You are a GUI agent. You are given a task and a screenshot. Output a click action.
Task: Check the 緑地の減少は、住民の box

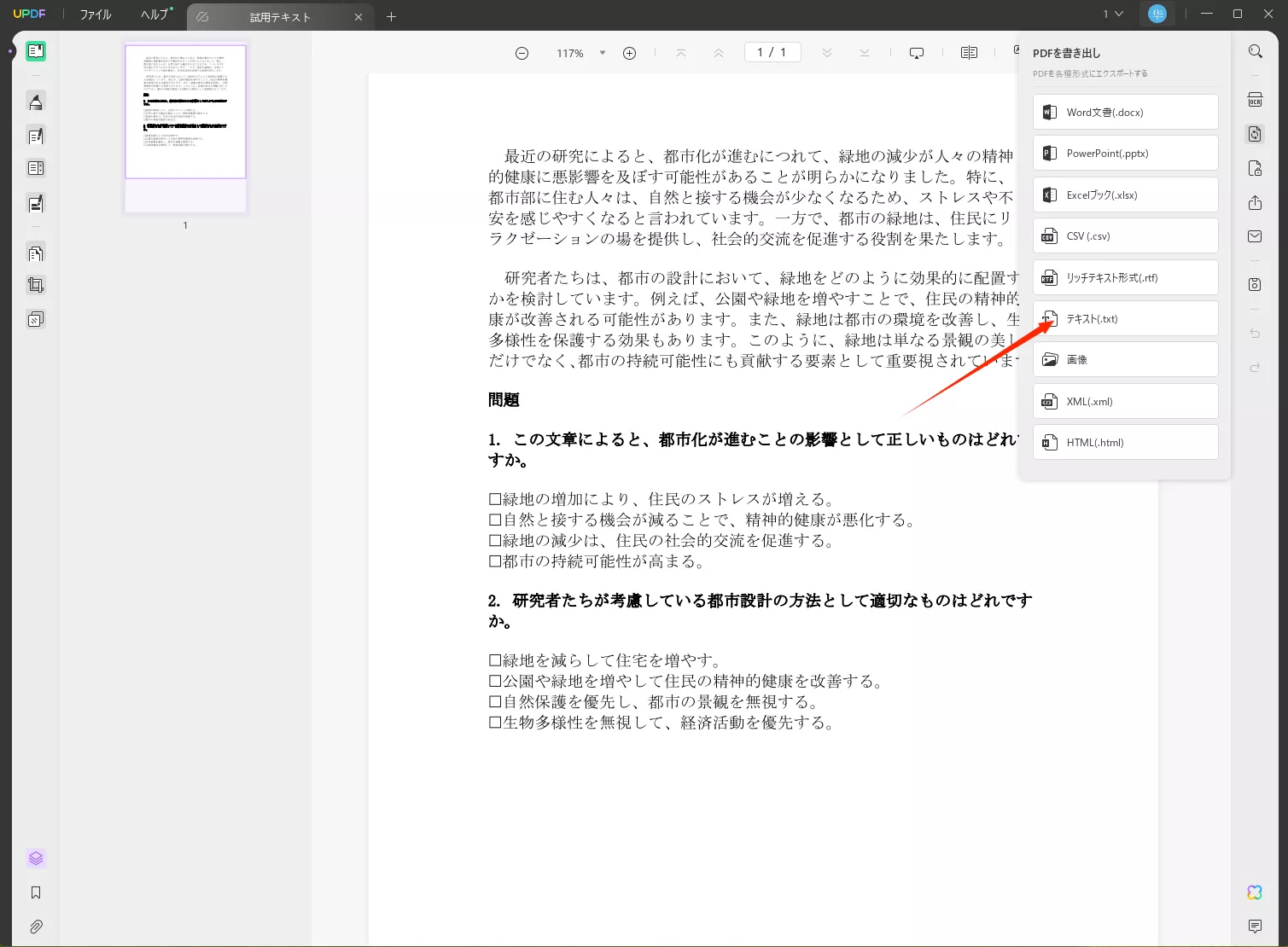495,541
